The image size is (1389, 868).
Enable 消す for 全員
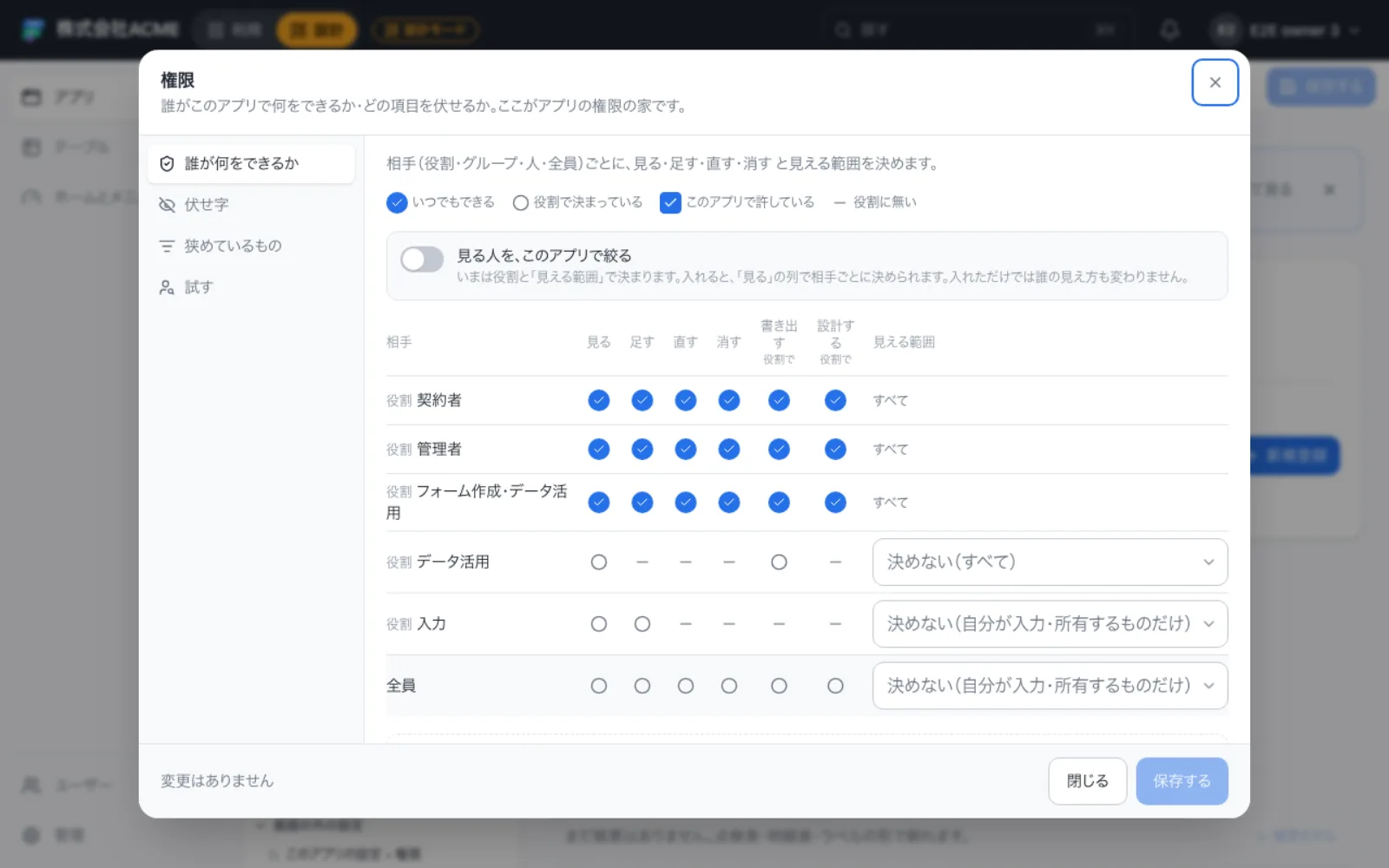tap(729, 686)
